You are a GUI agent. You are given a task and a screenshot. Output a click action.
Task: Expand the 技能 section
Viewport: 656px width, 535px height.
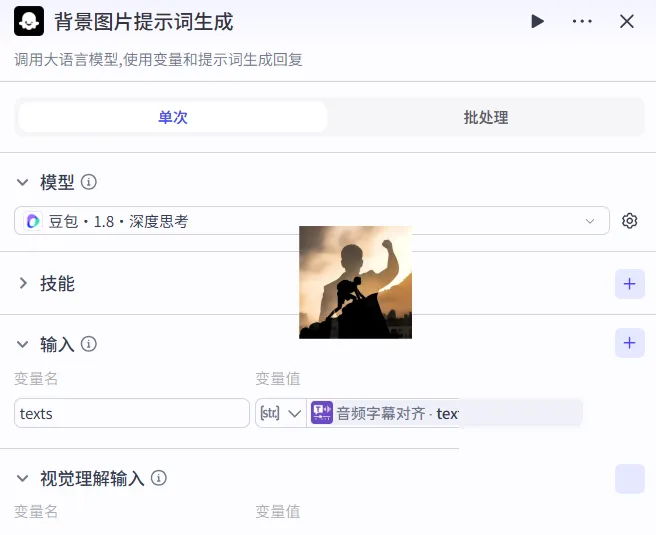pos(23,283)
